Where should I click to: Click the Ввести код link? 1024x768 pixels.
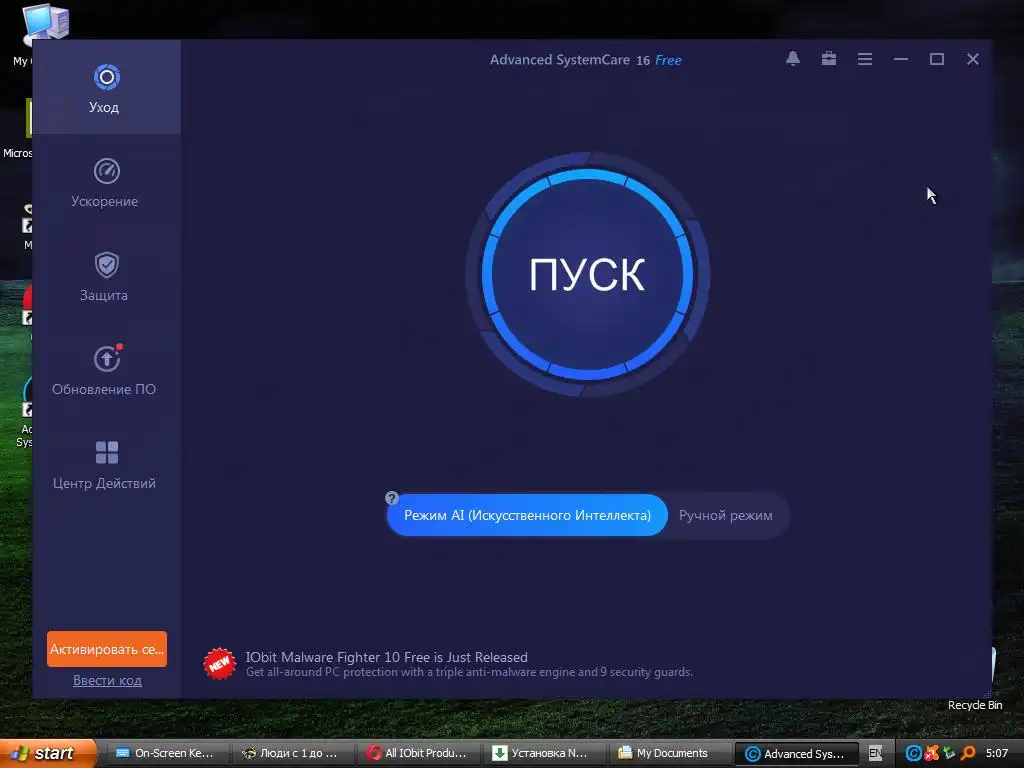tap(107, 680)
